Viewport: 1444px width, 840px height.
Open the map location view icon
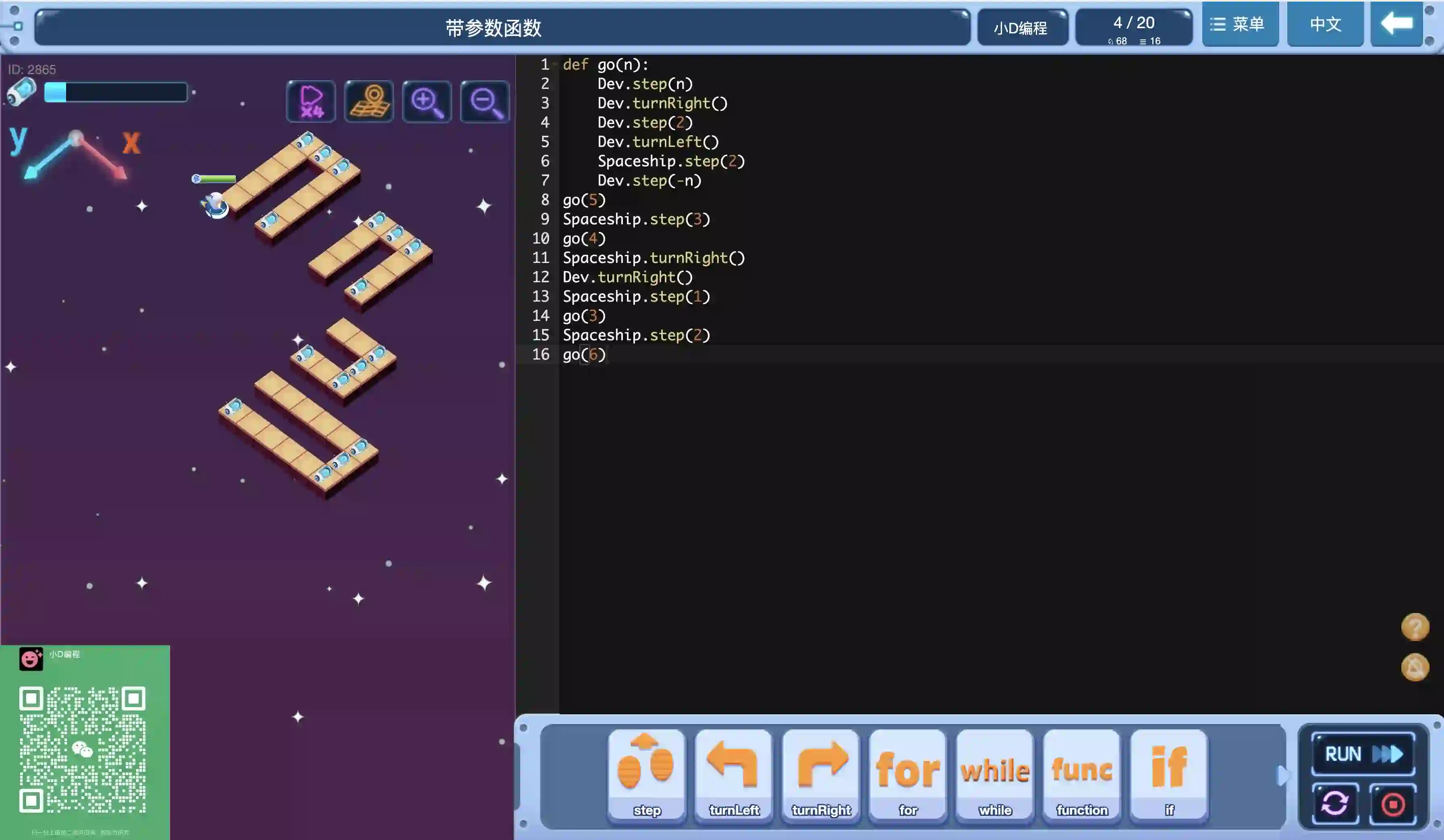369,101
